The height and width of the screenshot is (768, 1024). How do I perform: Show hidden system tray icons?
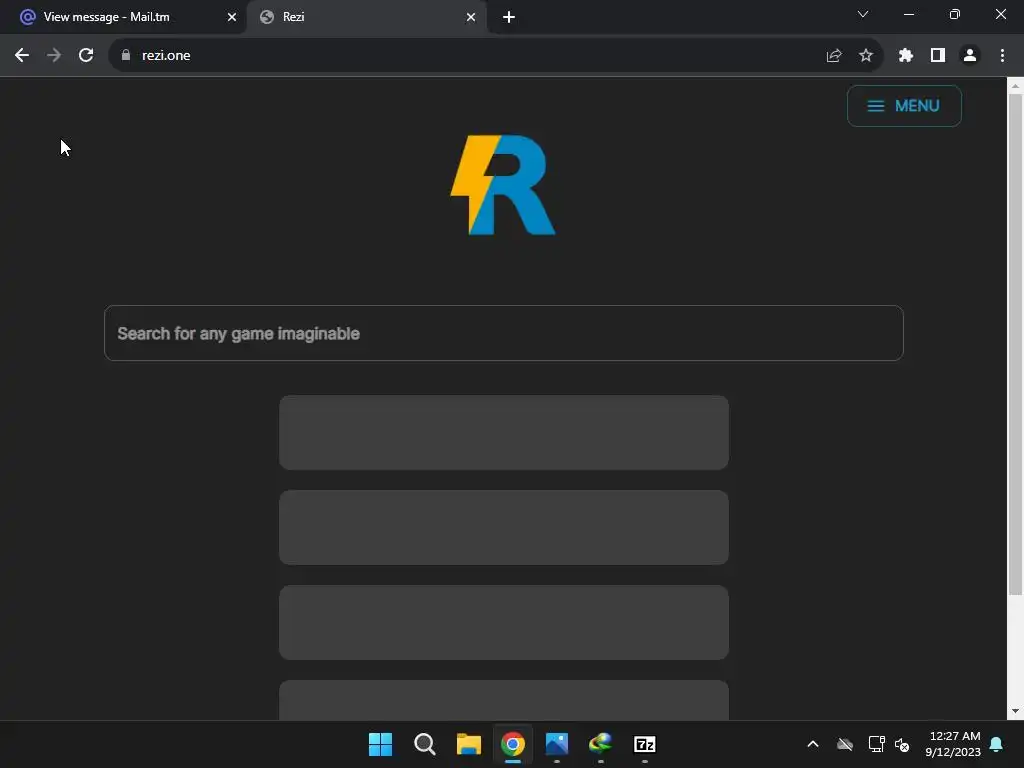pos(813,744)
